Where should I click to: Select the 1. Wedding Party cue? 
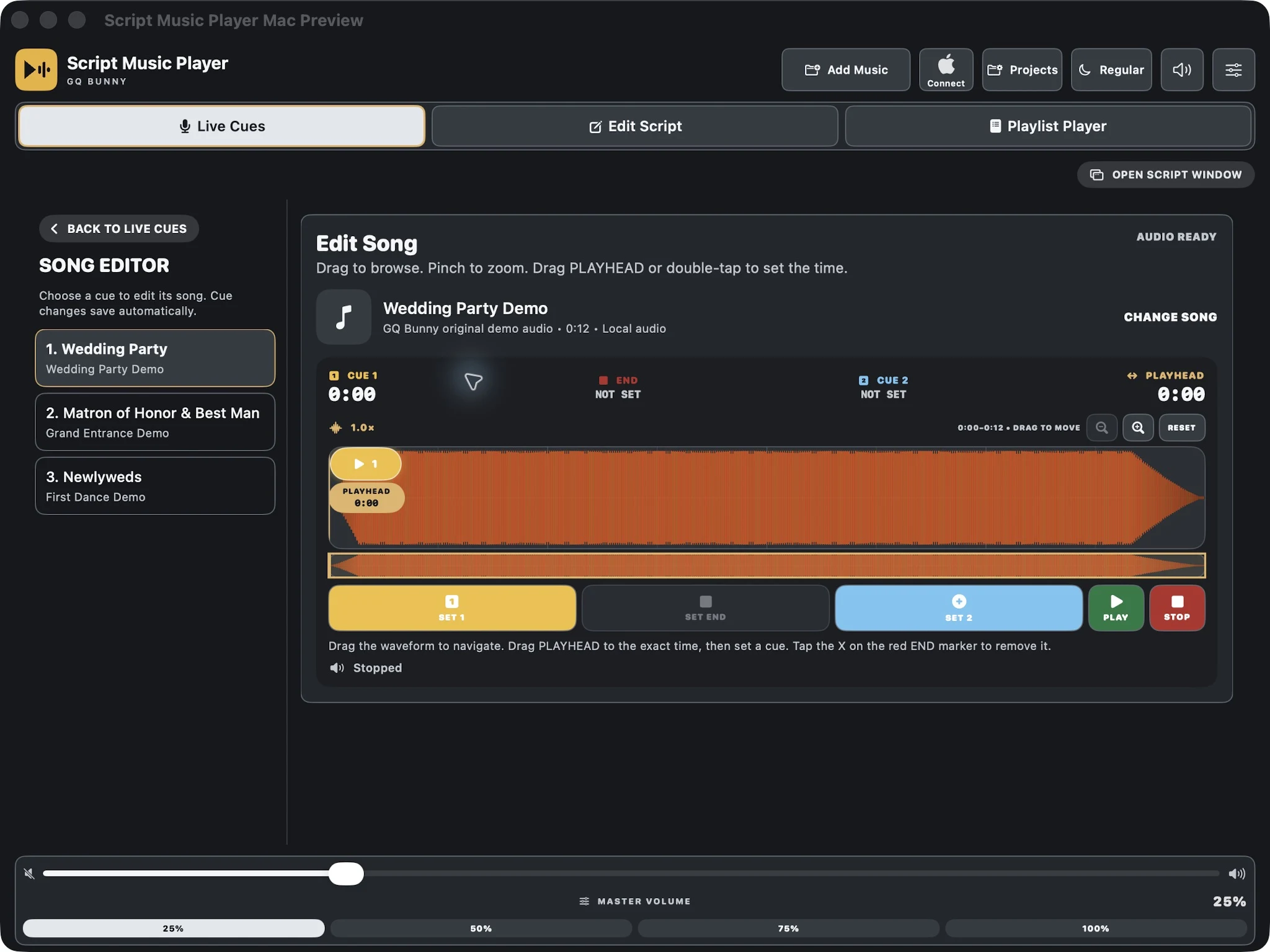[155, 358]
